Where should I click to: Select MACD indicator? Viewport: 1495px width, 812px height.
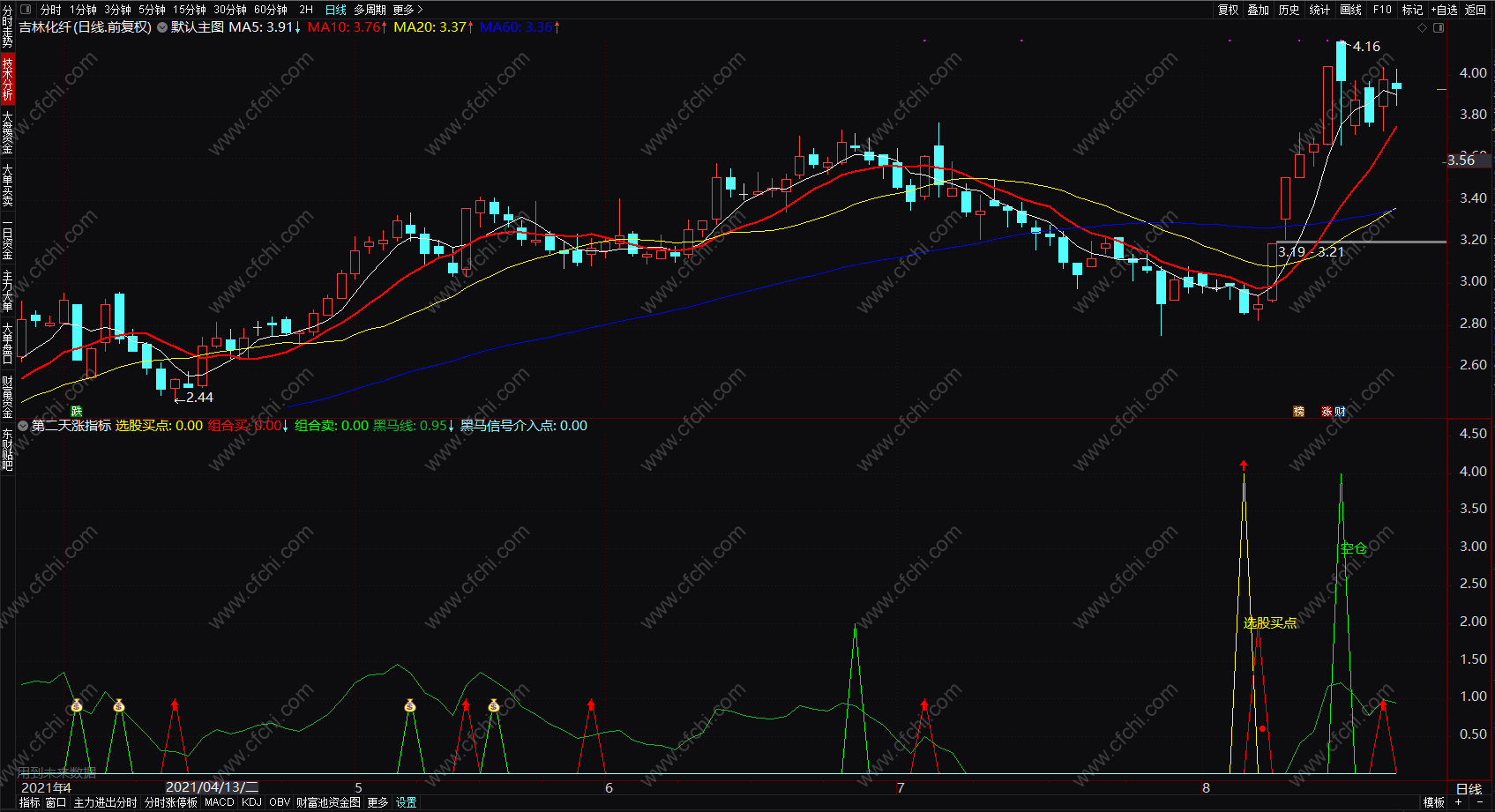click(x=220, y=802)
